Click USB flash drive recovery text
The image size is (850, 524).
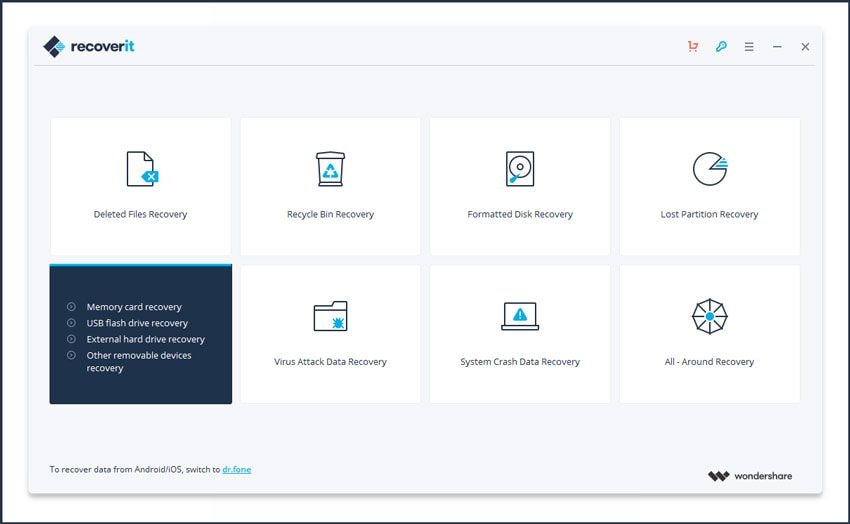(137, 323)
